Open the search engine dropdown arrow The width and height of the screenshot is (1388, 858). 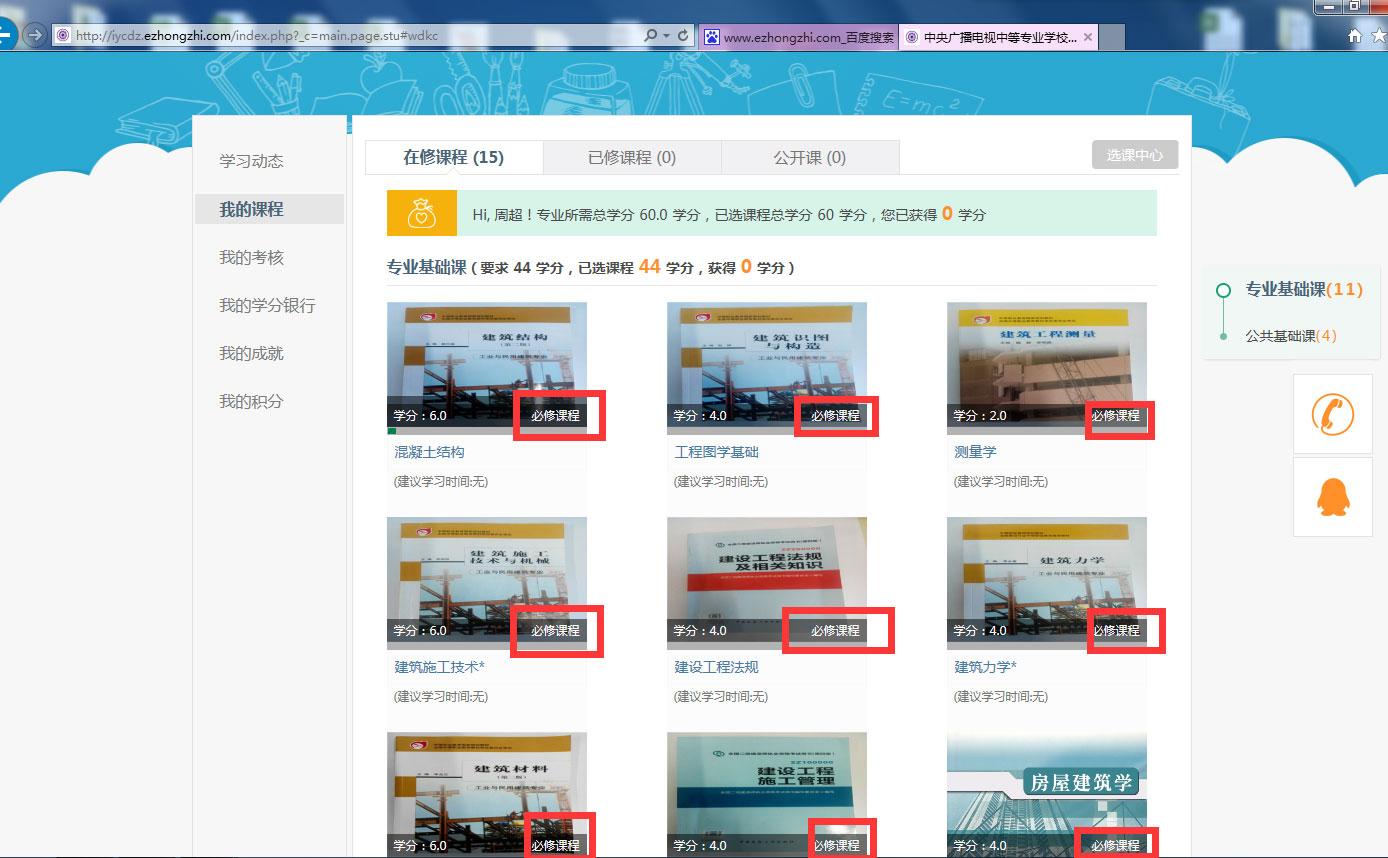point(664,35)
